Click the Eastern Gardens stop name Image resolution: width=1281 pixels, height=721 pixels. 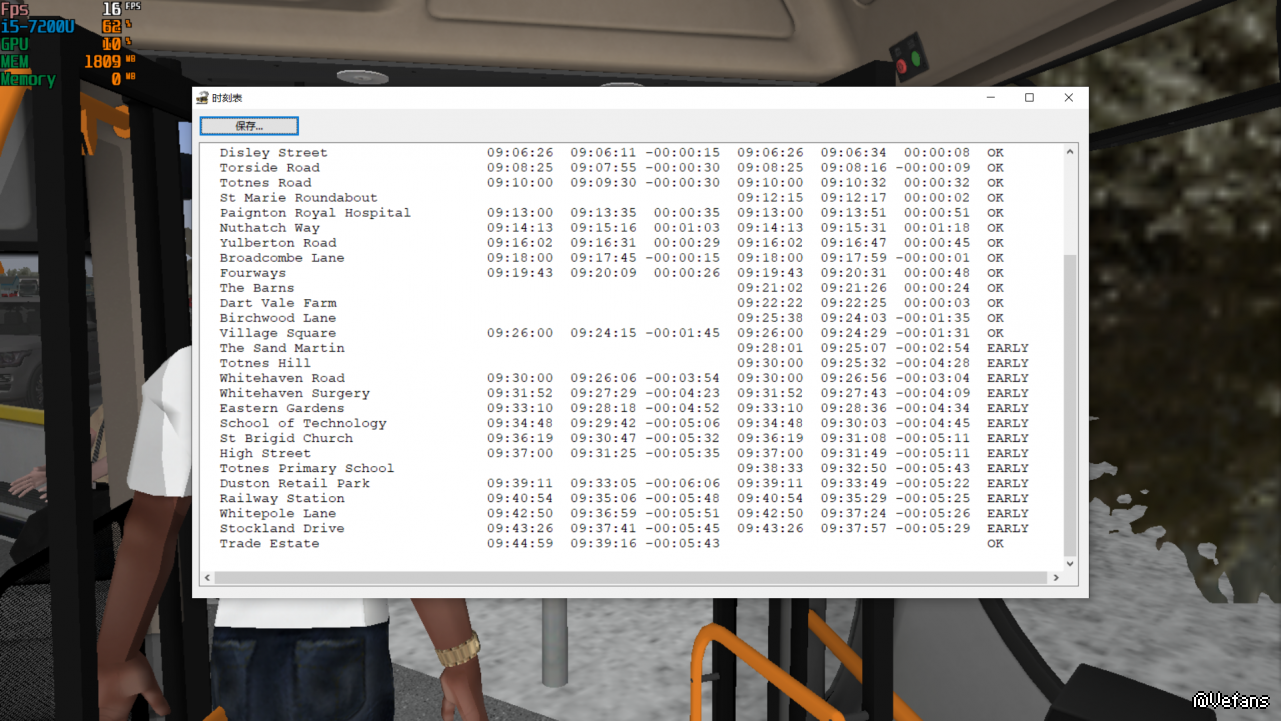[x=282, y=408]
